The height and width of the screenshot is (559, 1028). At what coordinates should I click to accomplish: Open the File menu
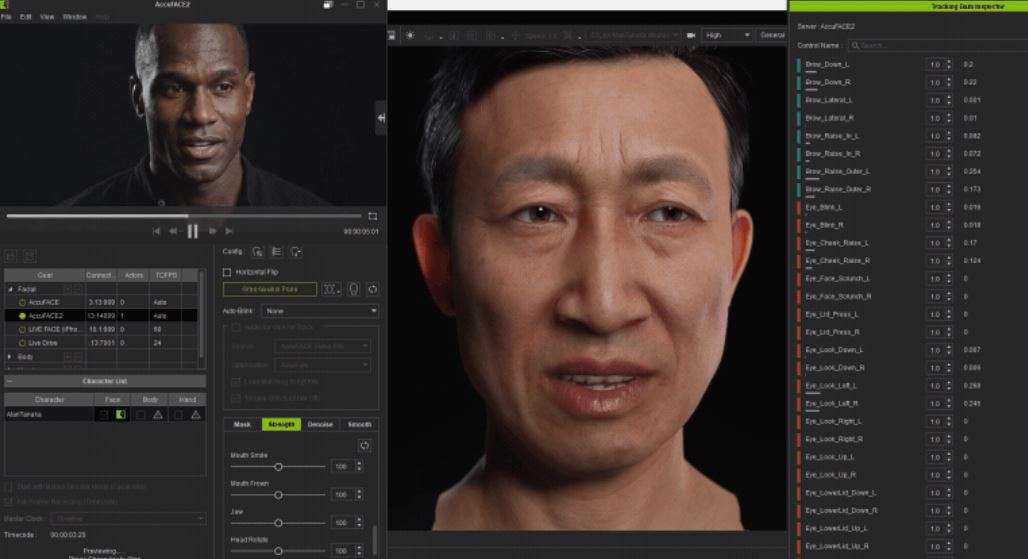6,17
